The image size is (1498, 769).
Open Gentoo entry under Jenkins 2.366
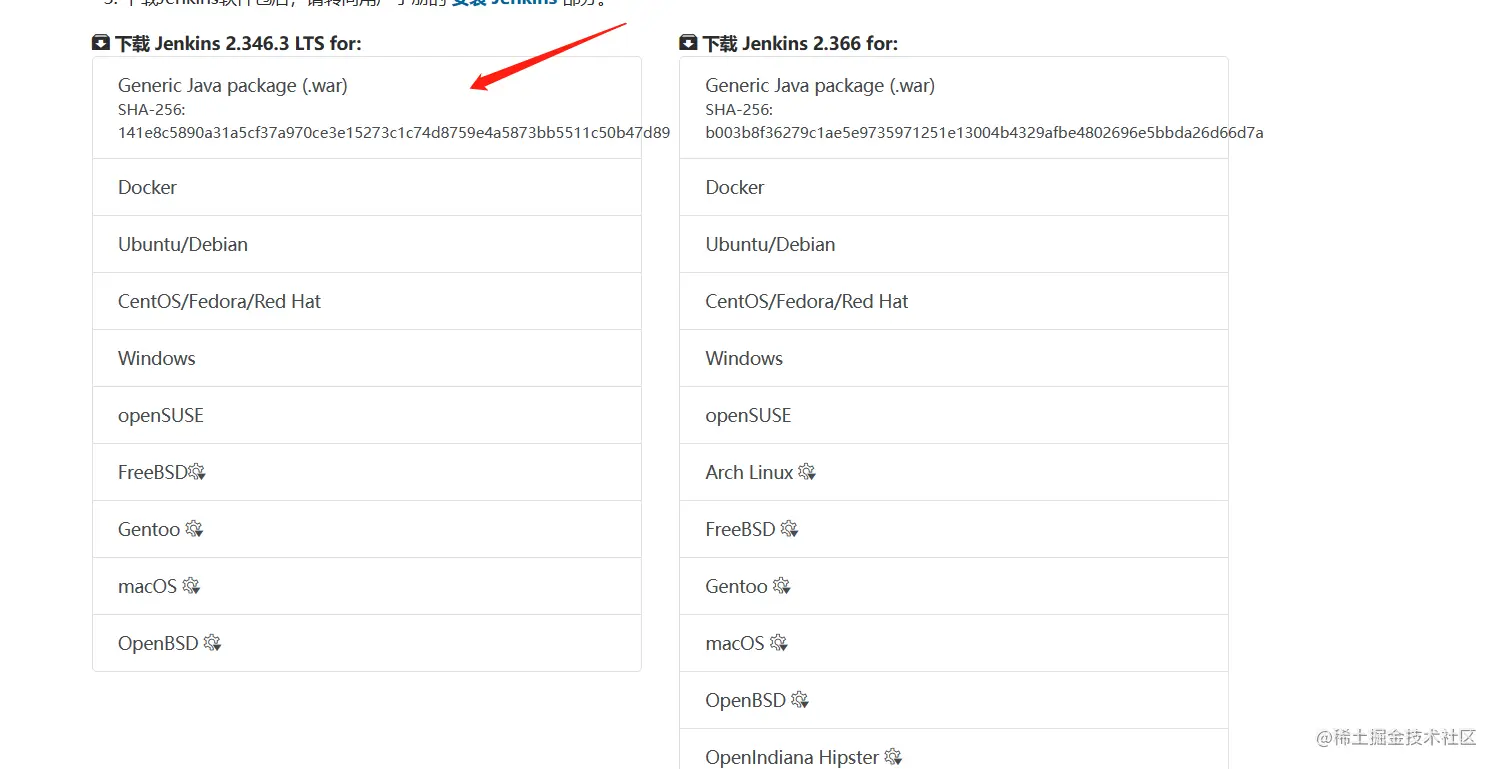(954, 586)
